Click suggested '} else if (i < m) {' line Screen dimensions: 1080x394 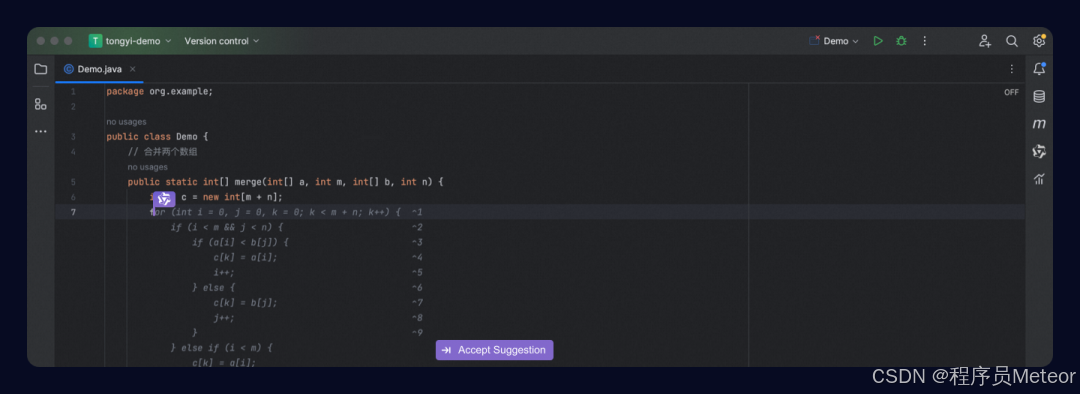pyautogui.click(x=222, y=348)
